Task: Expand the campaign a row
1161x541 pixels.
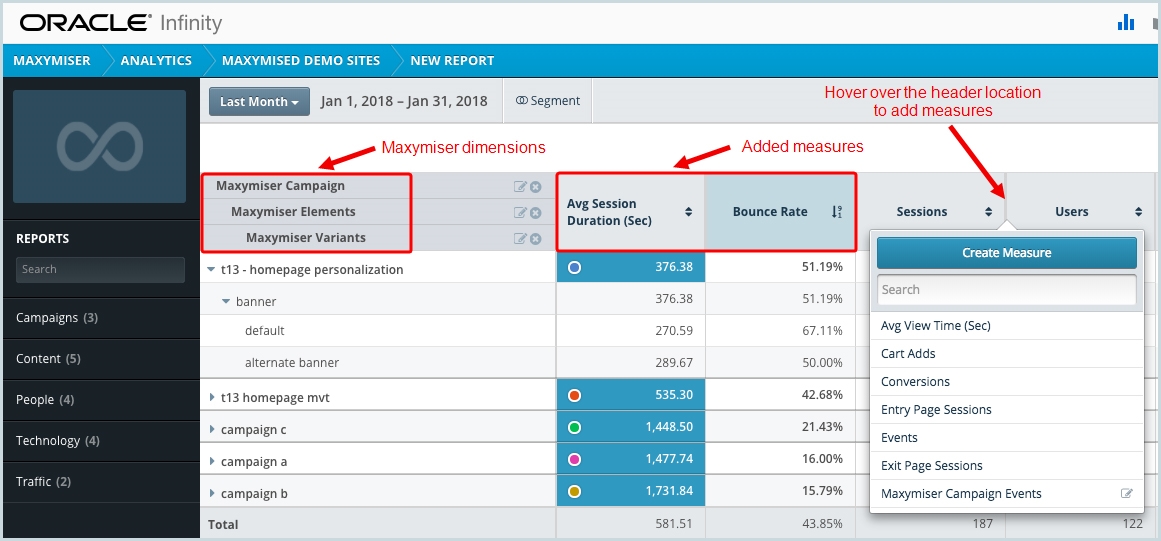Action: (212, 461)
